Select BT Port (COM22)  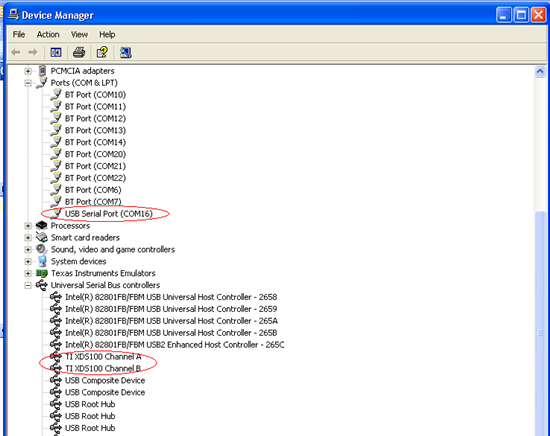click(95, 178)
